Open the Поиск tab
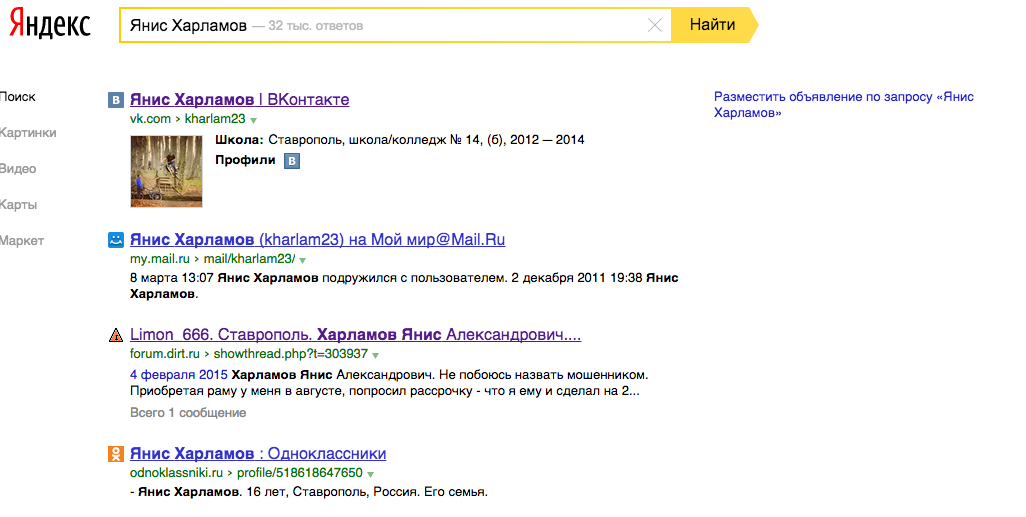Image resolution: width=1026 pixels, height=517 pixels. [18, 97]
